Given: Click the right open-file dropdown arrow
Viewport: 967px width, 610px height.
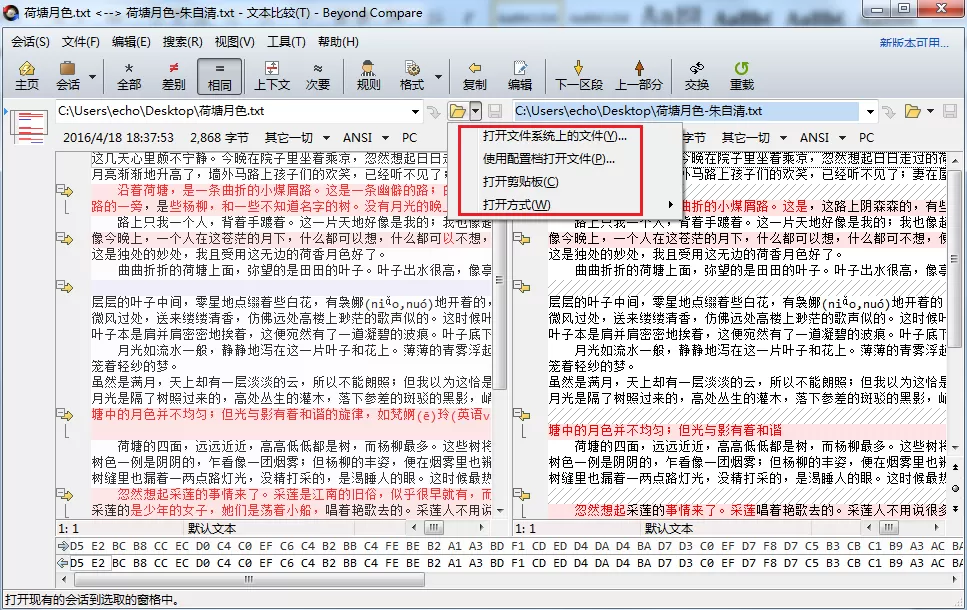Looking at the screenshot, I should pyautogui.click(x=931, y=112).
